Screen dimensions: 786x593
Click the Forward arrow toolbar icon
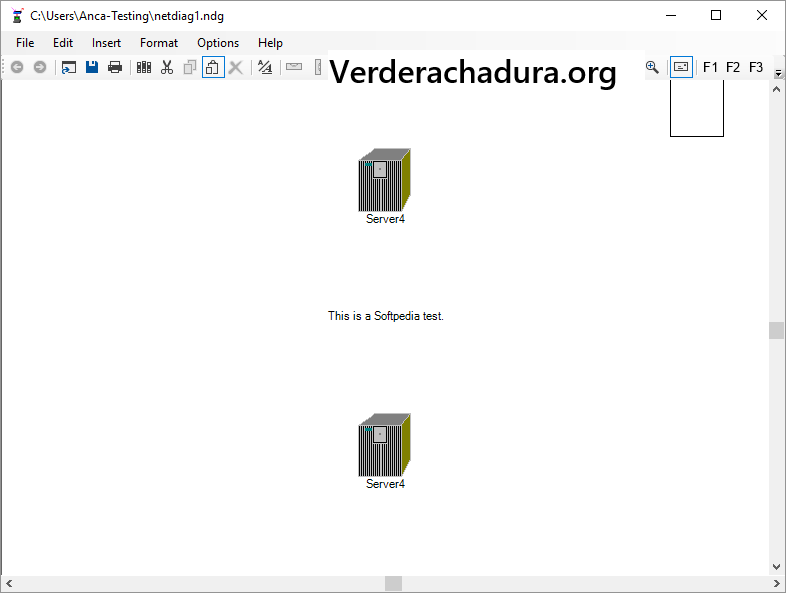point(40,67)
